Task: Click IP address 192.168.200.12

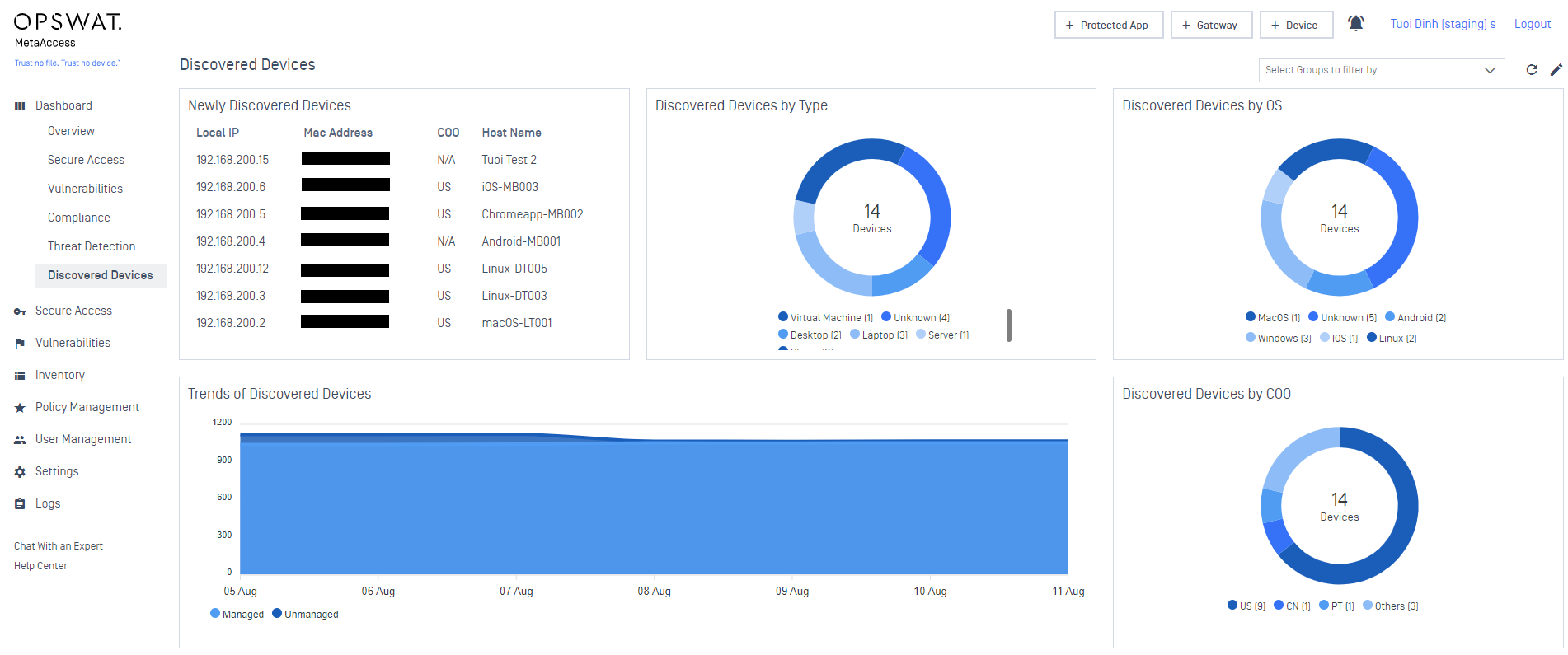Action: [232, 269]
